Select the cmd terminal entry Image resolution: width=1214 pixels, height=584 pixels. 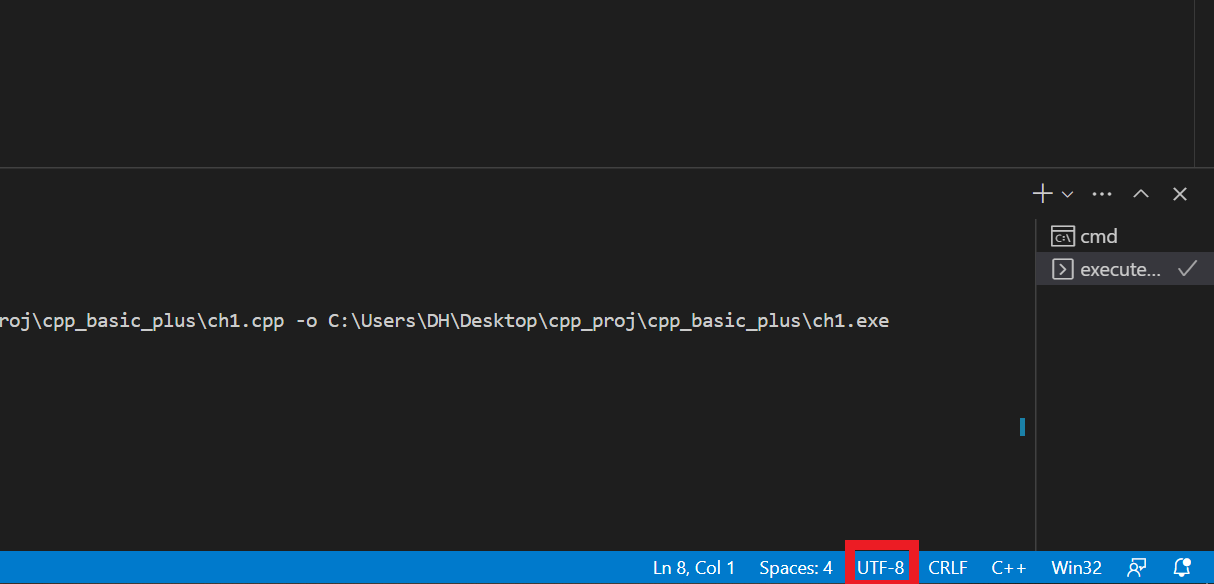coord(1125,236)
